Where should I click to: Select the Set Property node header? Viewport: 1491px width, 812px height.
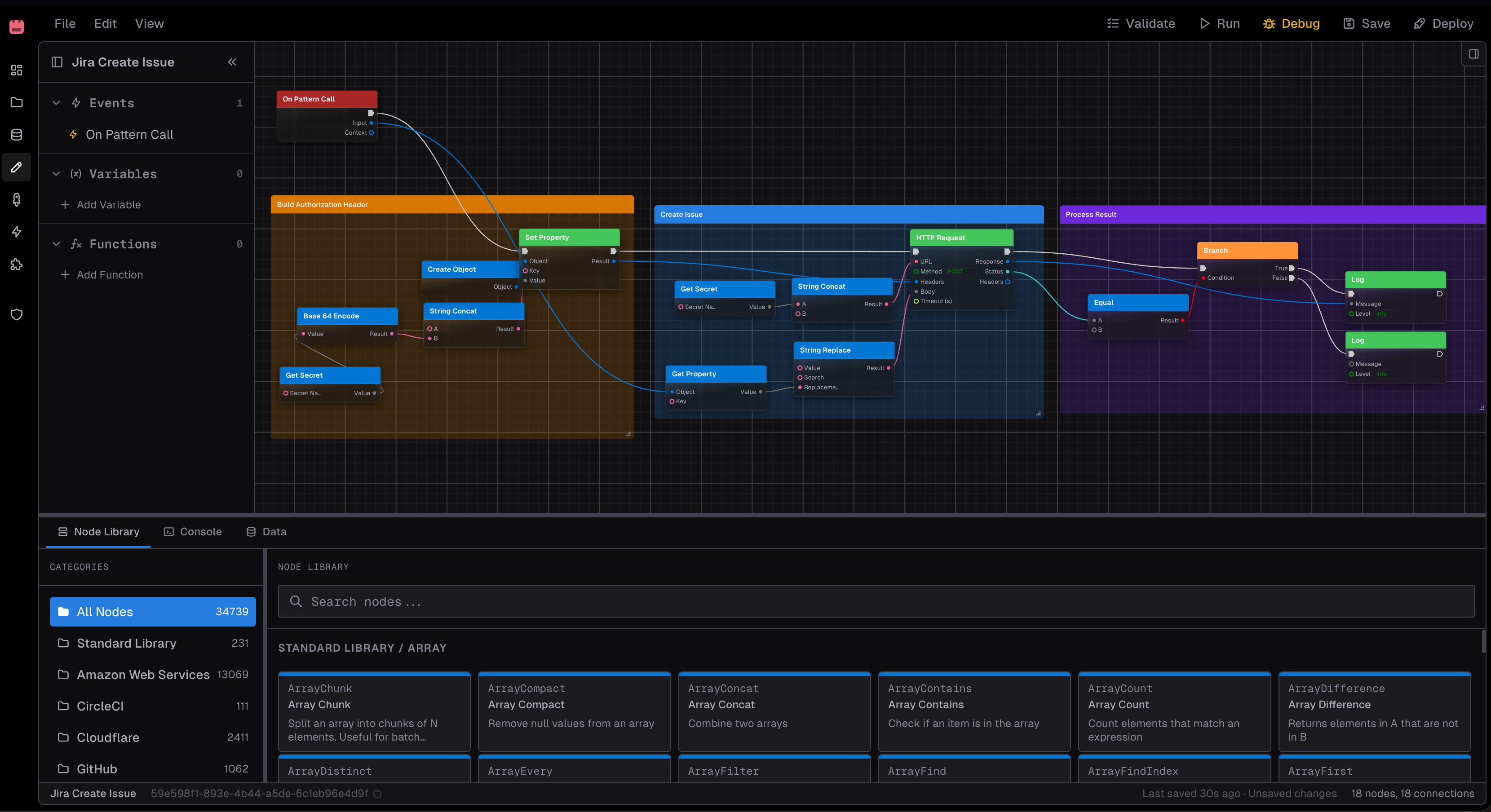pyautogui.click(x=570, y=237)
